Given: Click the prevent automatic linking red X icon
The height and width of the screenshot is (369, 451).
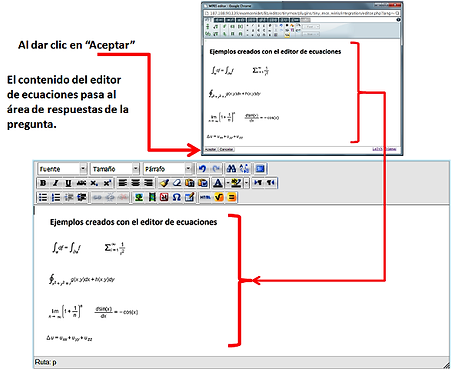Looking at the screenshot, I should point(123,197).
